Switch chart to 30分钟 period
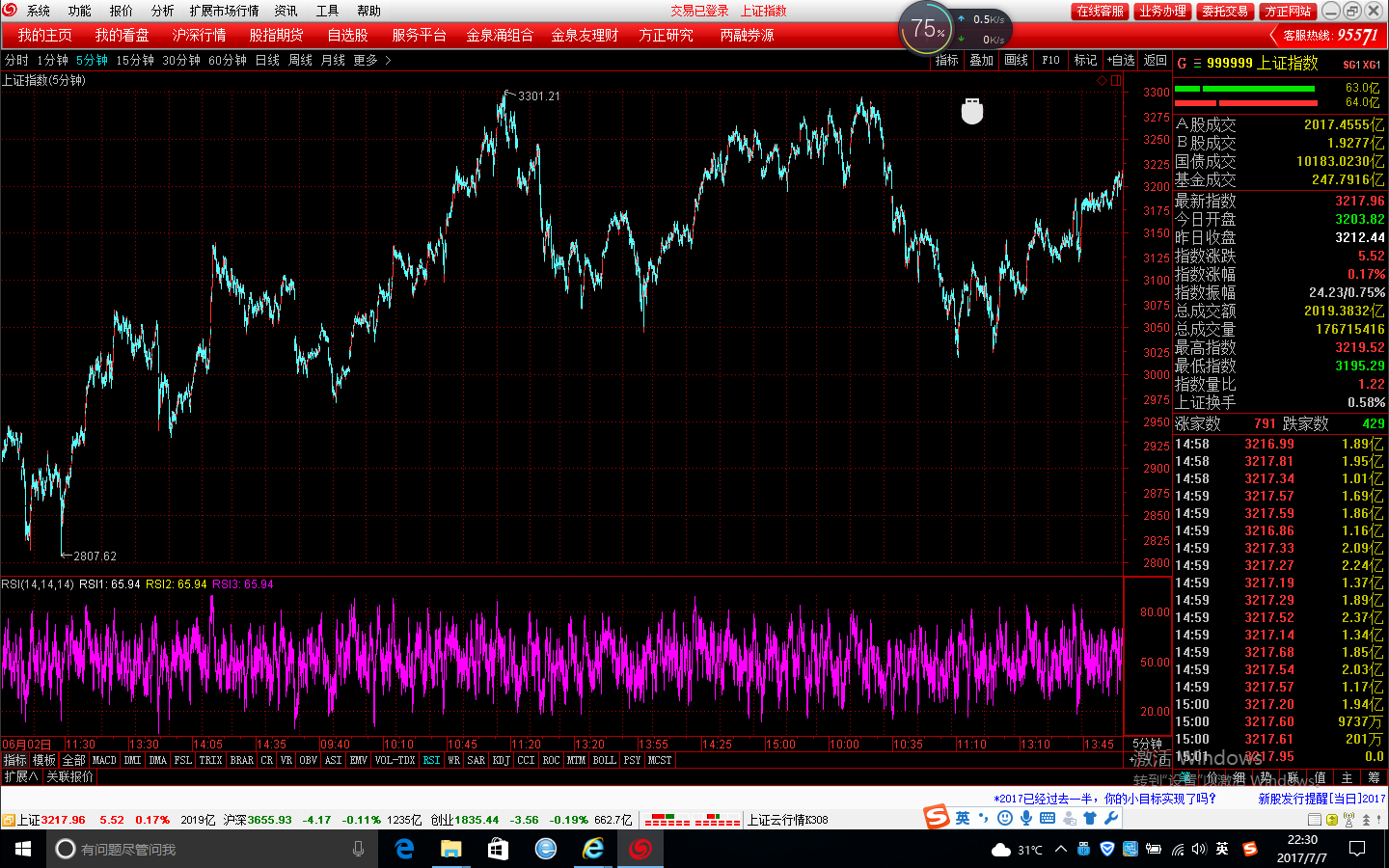The image size is (1389, 868). point(181,60)
